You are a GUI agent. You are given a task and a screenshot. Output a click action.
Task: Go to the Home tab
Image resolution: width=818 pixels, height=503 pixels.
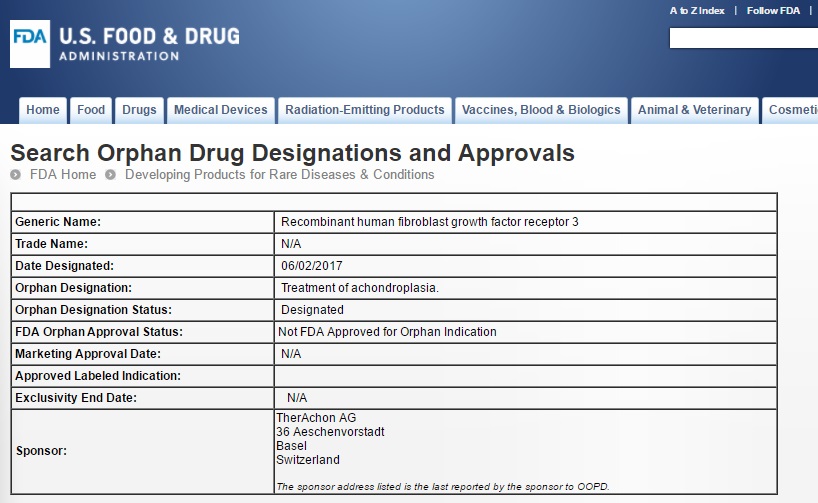(x=43, y=110)
